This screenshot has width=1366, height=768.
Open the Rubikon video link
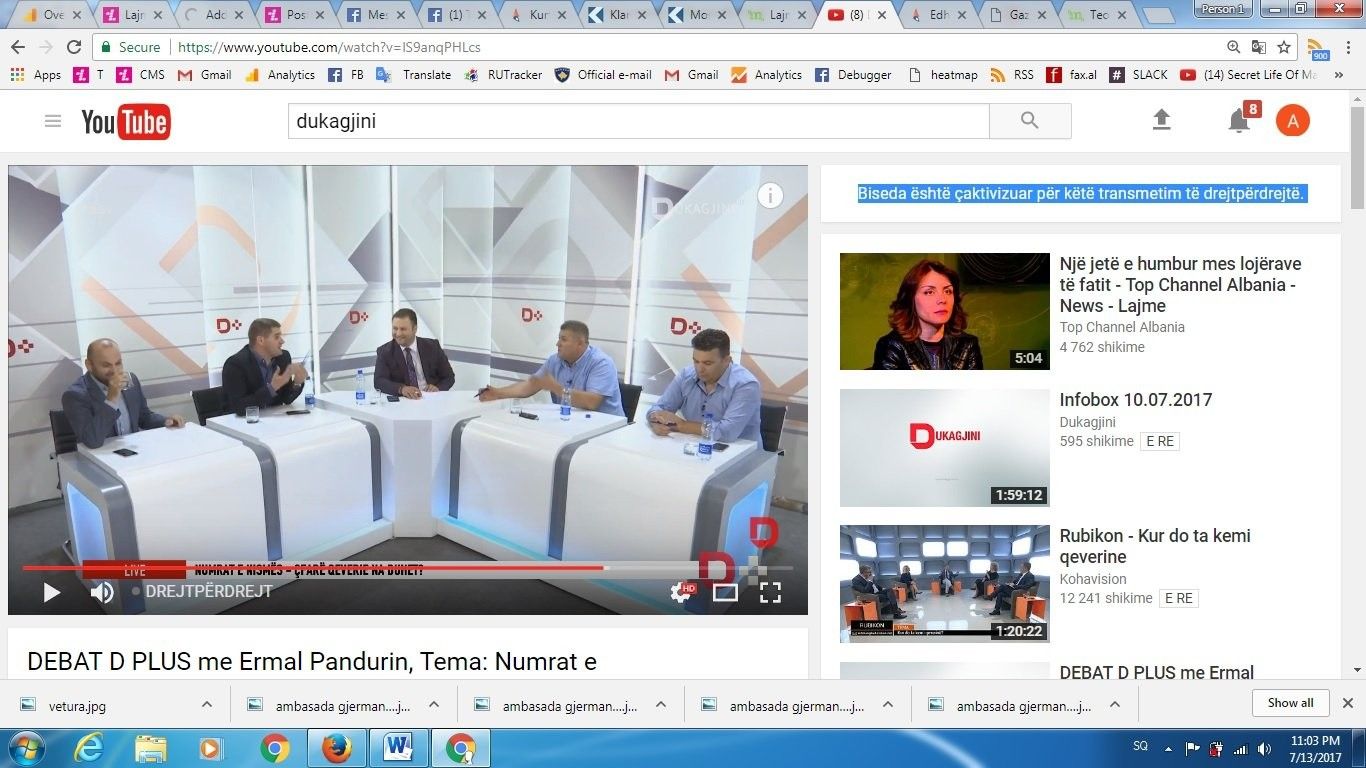(x=1154, y=546)
